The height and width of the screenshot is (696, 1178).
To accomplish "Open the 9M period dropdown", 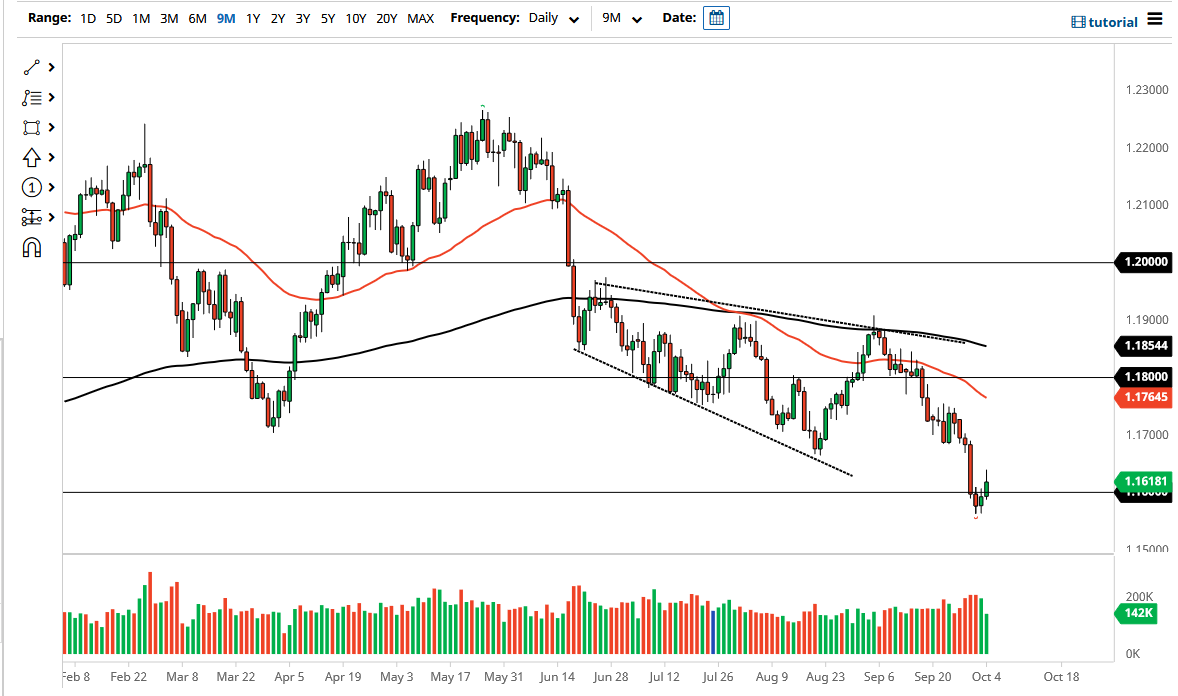I will (621, 18).
